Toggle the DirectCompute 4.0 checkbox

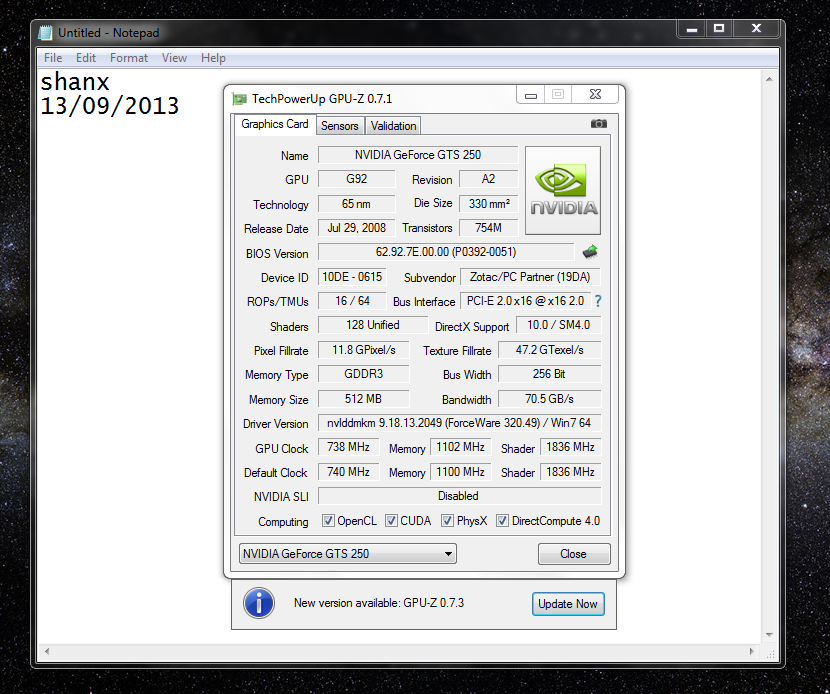pos(502,521)
